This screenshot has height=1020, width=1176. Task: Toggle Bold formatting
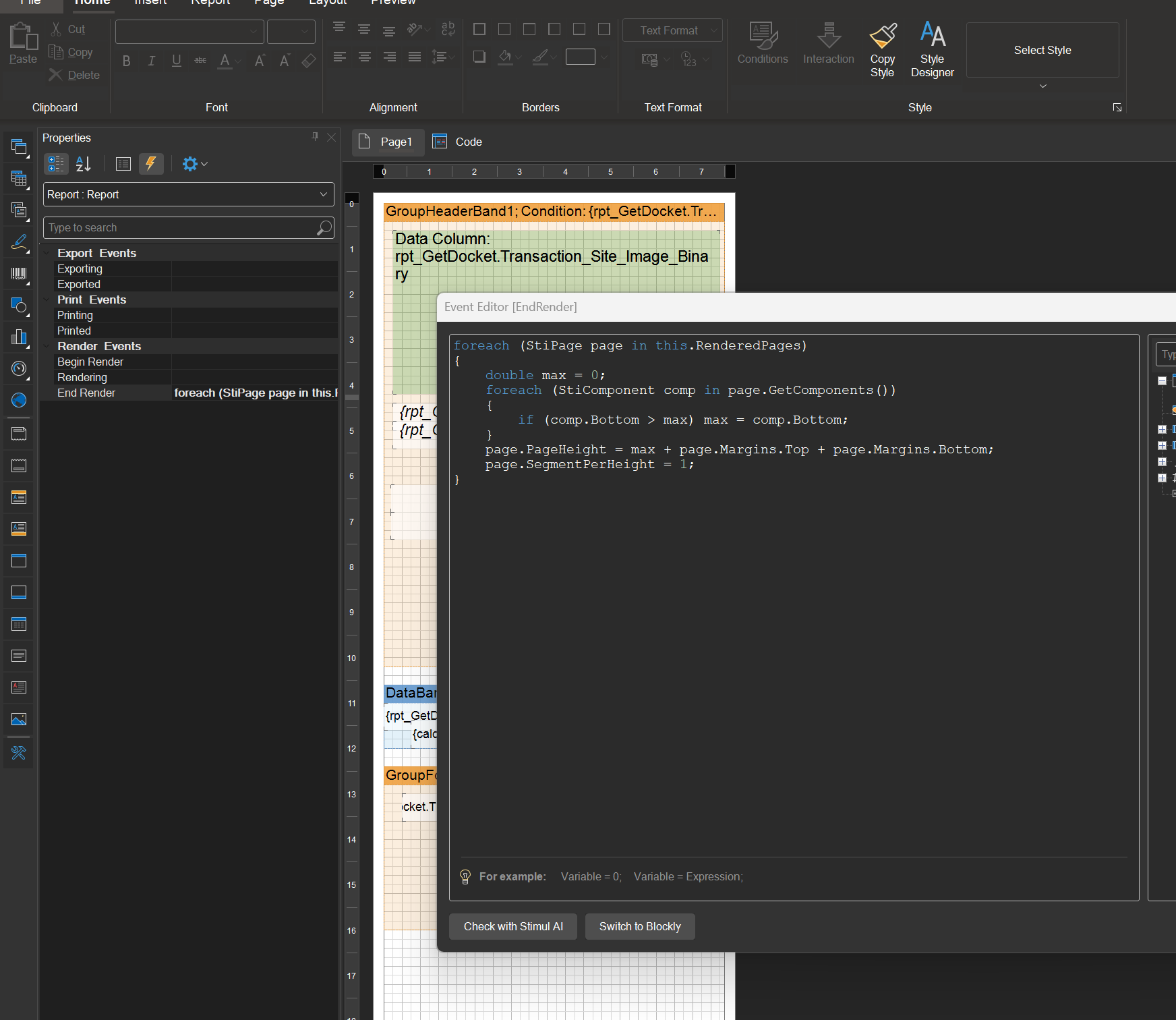(126, 61)
